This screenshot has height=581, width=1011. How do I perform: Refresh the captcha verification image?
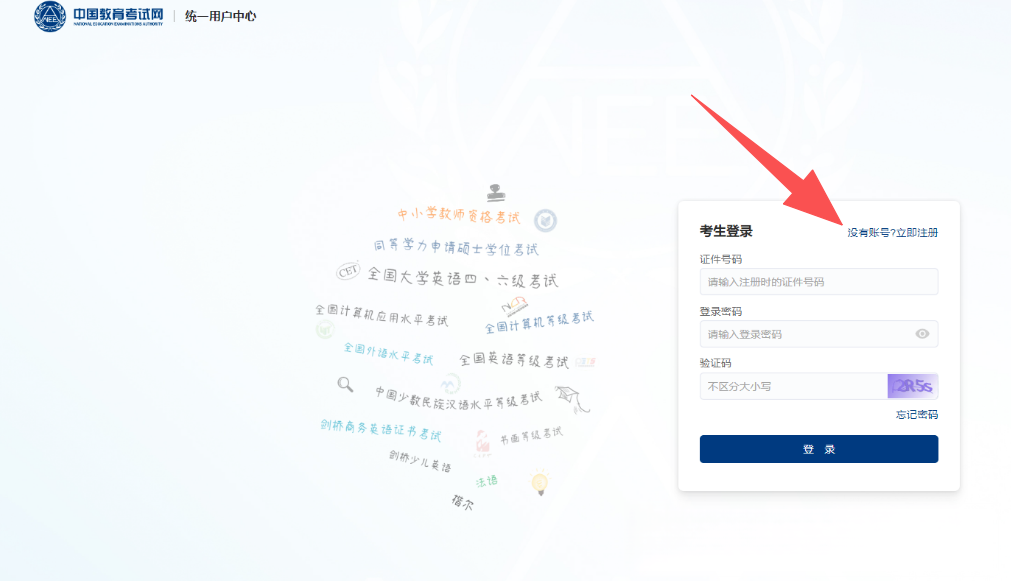(912, 385)
